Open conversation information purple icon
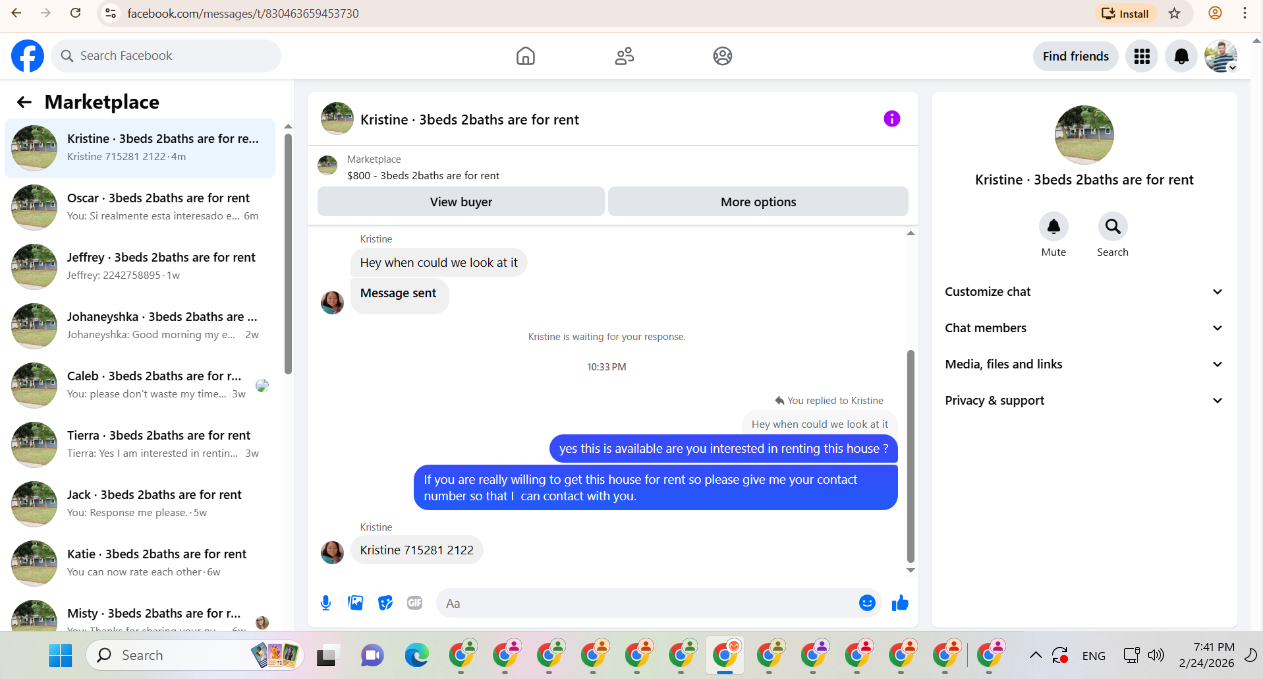Screen dimensions: 1263x679 (892, 119)
